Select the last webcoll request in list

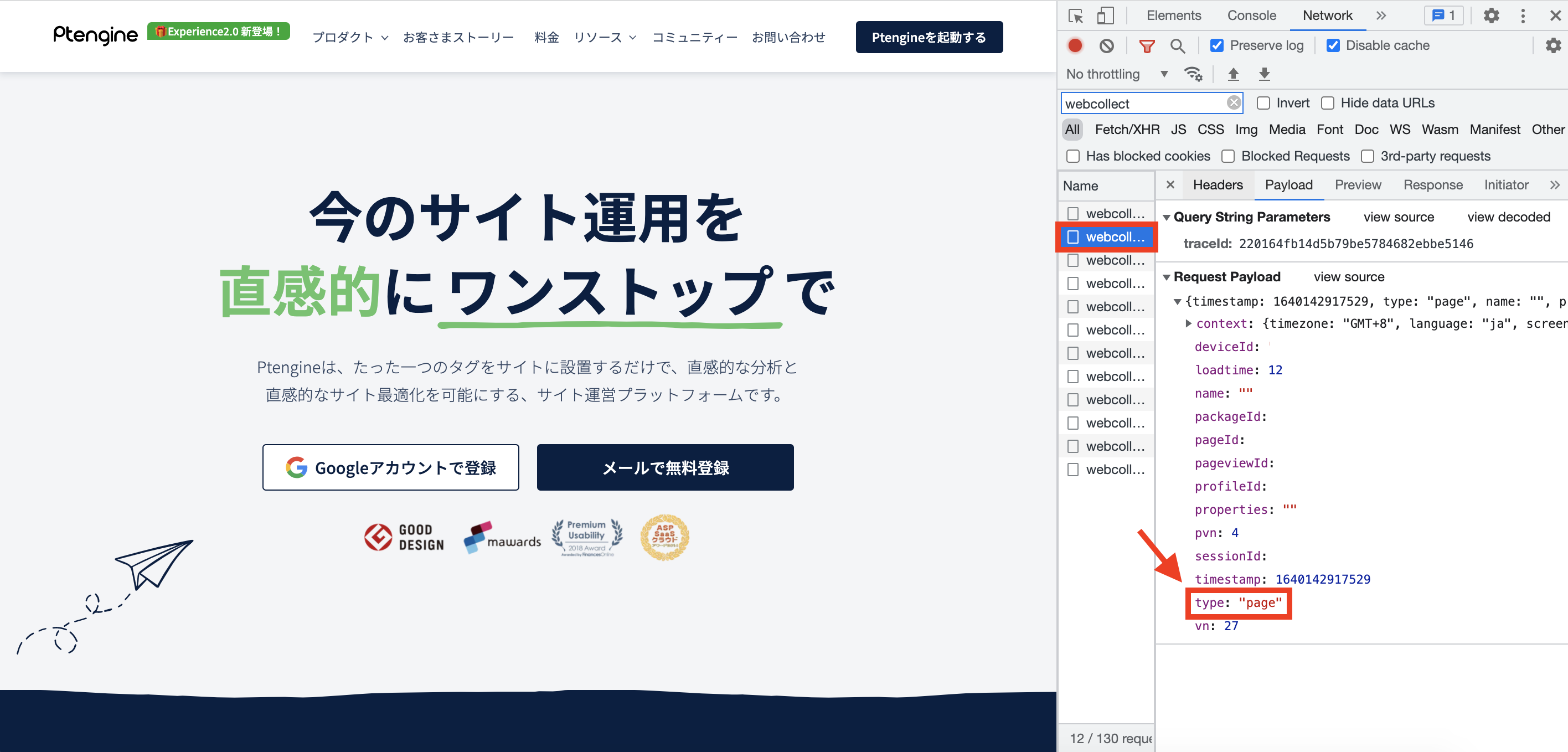pyautogui.click(x=1107, y=470)
